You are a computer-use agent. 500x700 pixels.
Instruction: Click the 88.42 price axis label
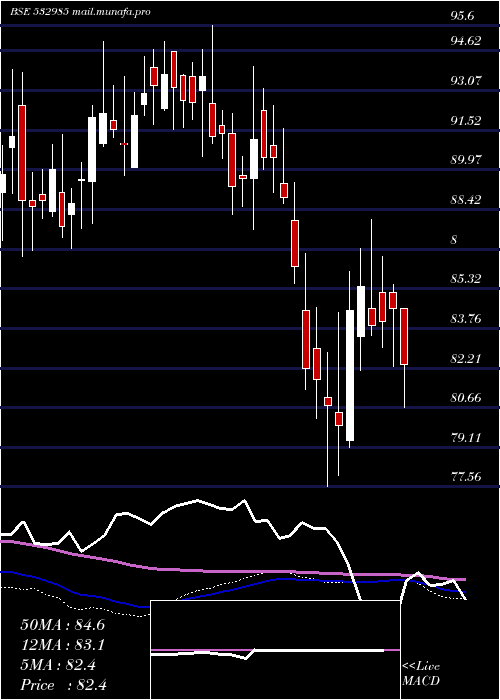click(466, 200)
